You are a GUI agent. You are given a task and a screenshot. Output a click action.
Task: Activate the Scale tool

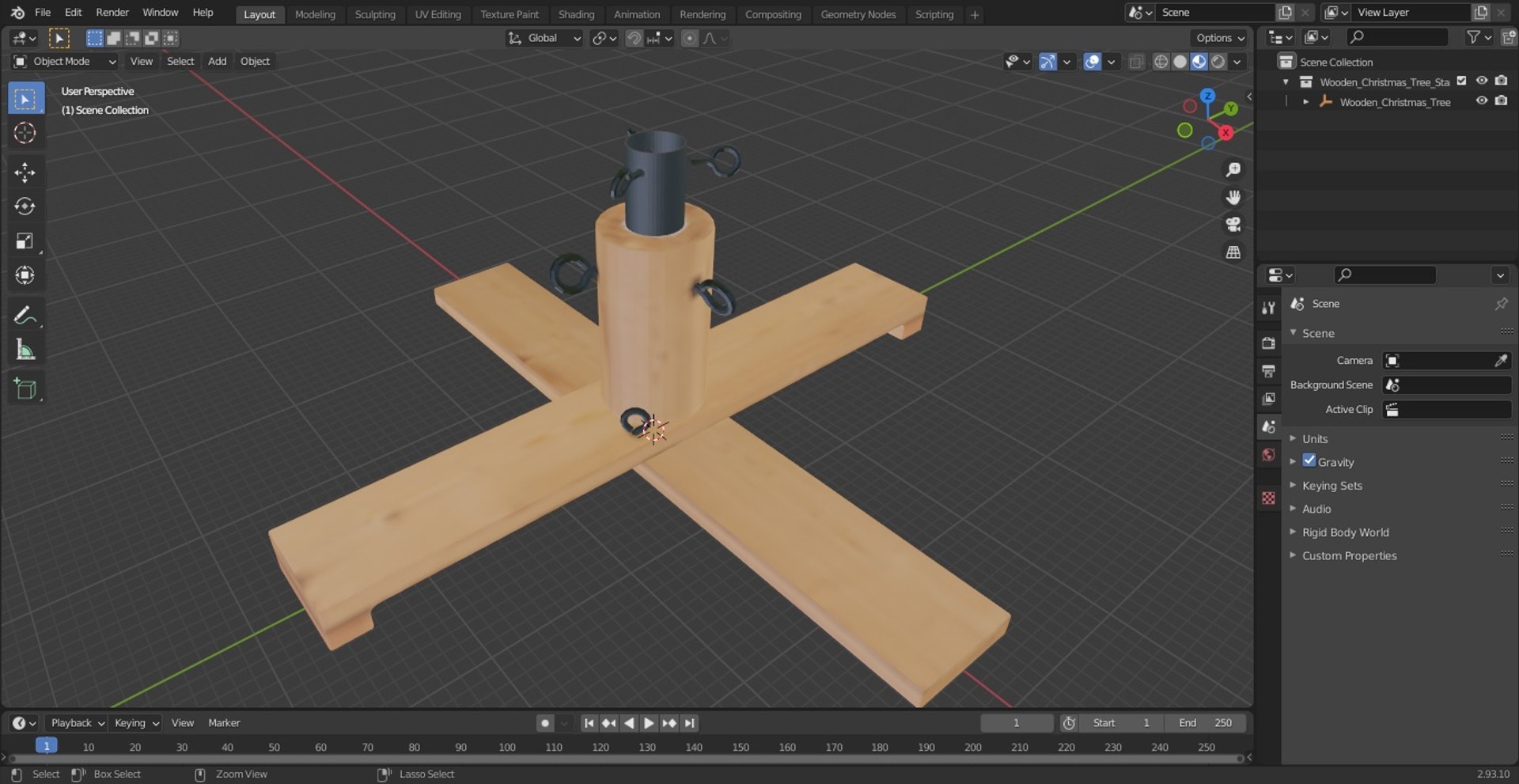(x=25, y=241)
